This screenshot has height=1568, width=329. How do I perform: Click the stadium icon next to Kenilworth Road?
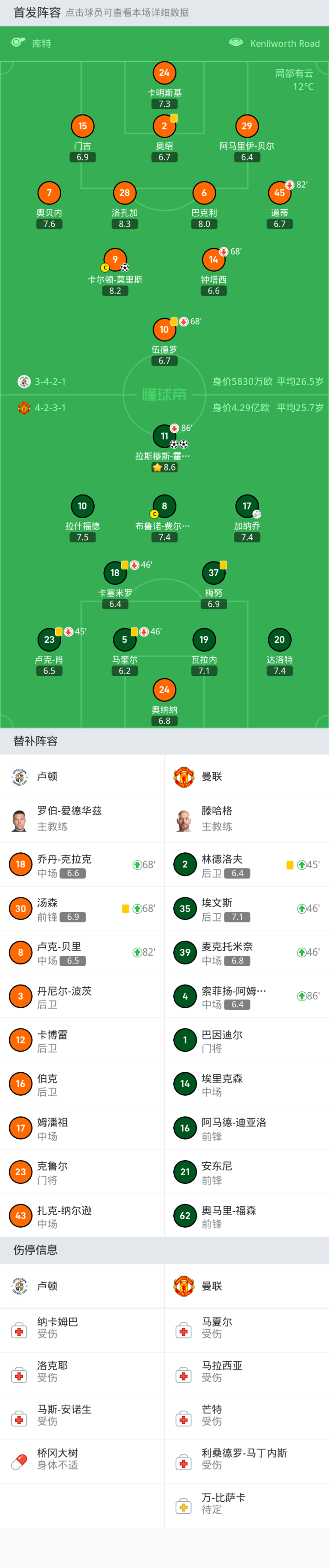[x=235, y=43]
